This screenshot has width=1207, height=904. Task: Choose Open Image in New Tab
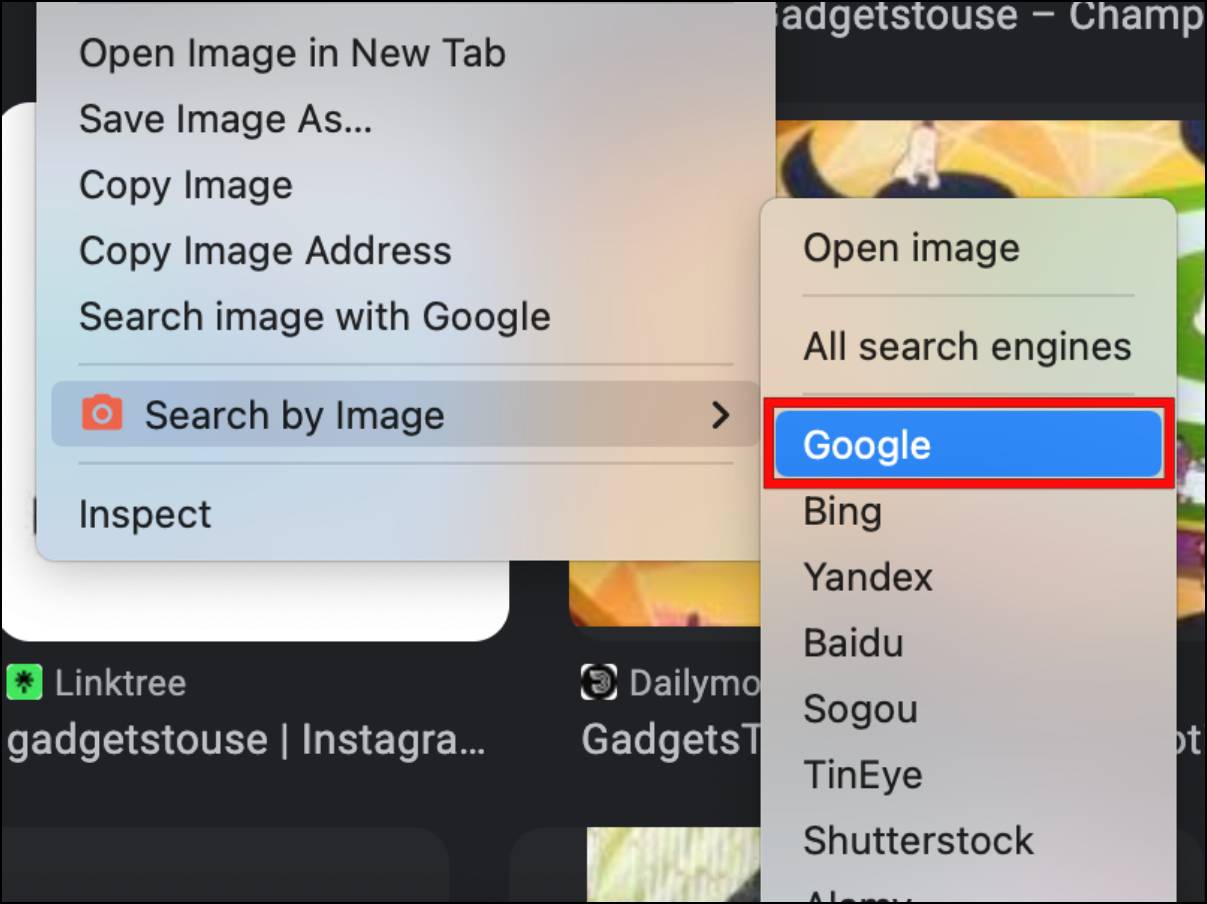[292, 53]
